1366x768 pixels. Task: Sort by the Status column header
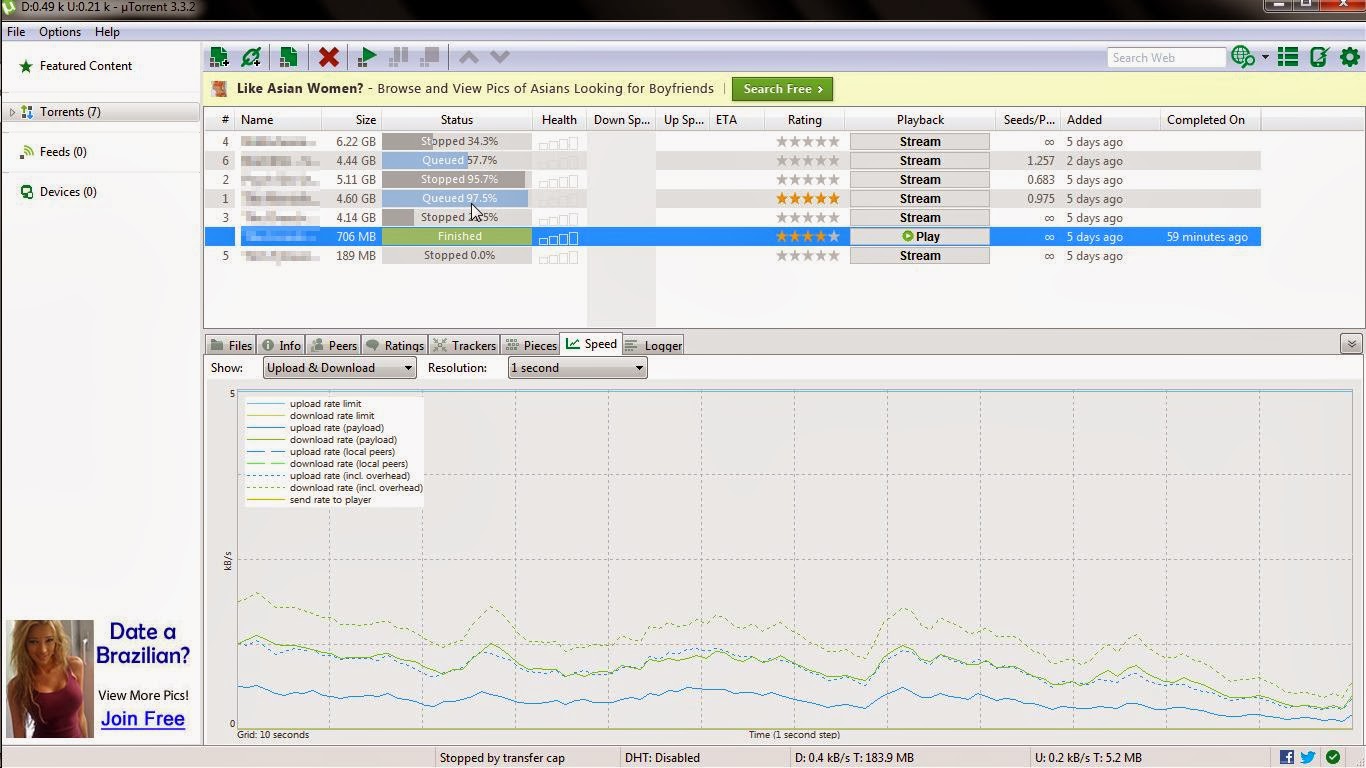pyautogui.click(x=457, y=120)
